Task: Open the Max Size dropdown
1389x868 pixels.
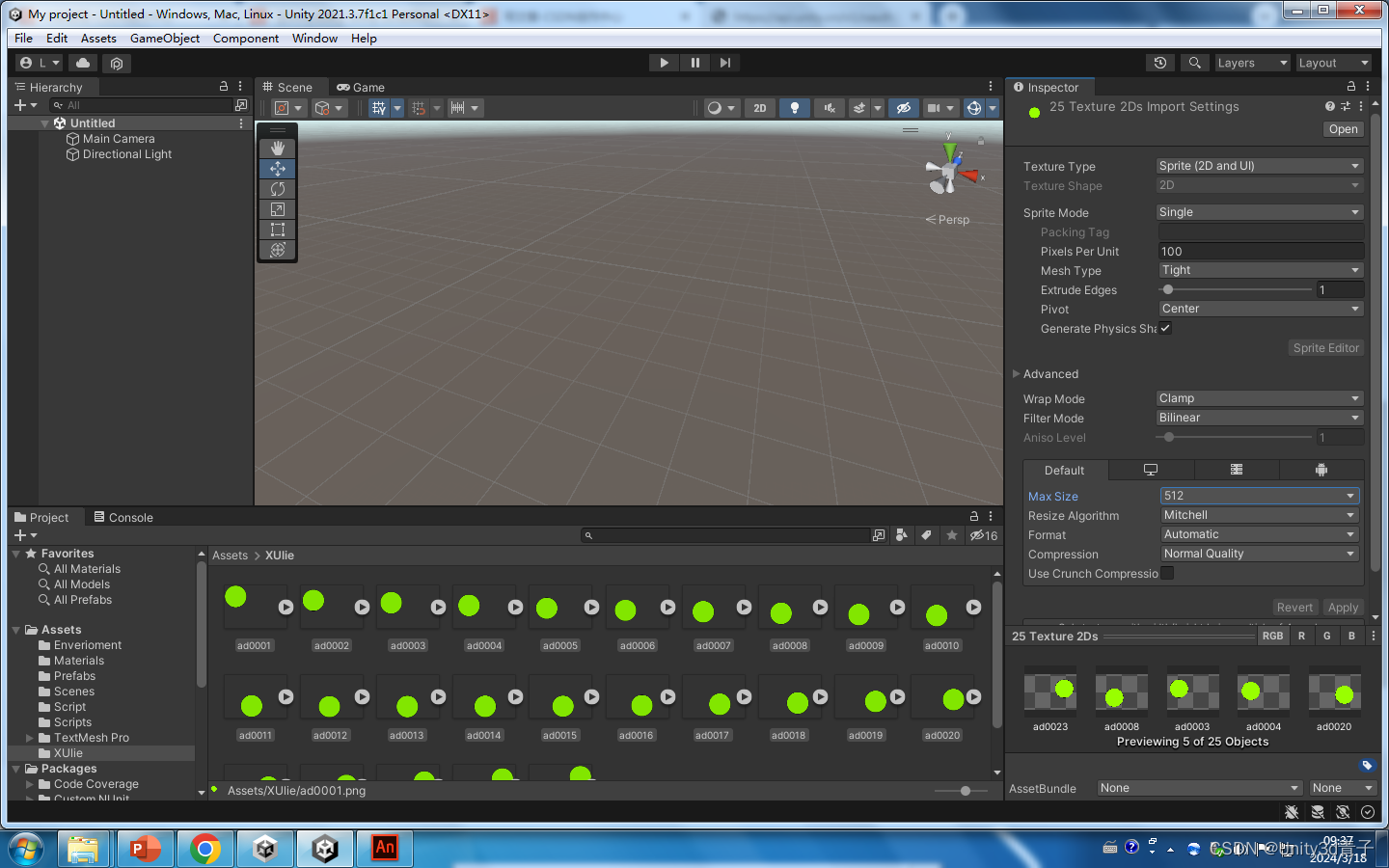Action: pyautogui.click(x=1259, y=496)
